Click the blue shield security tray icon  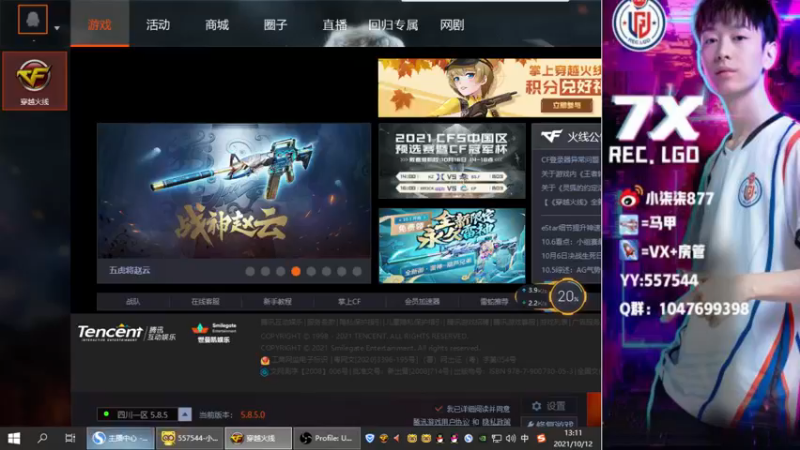(x=370, y=438)
